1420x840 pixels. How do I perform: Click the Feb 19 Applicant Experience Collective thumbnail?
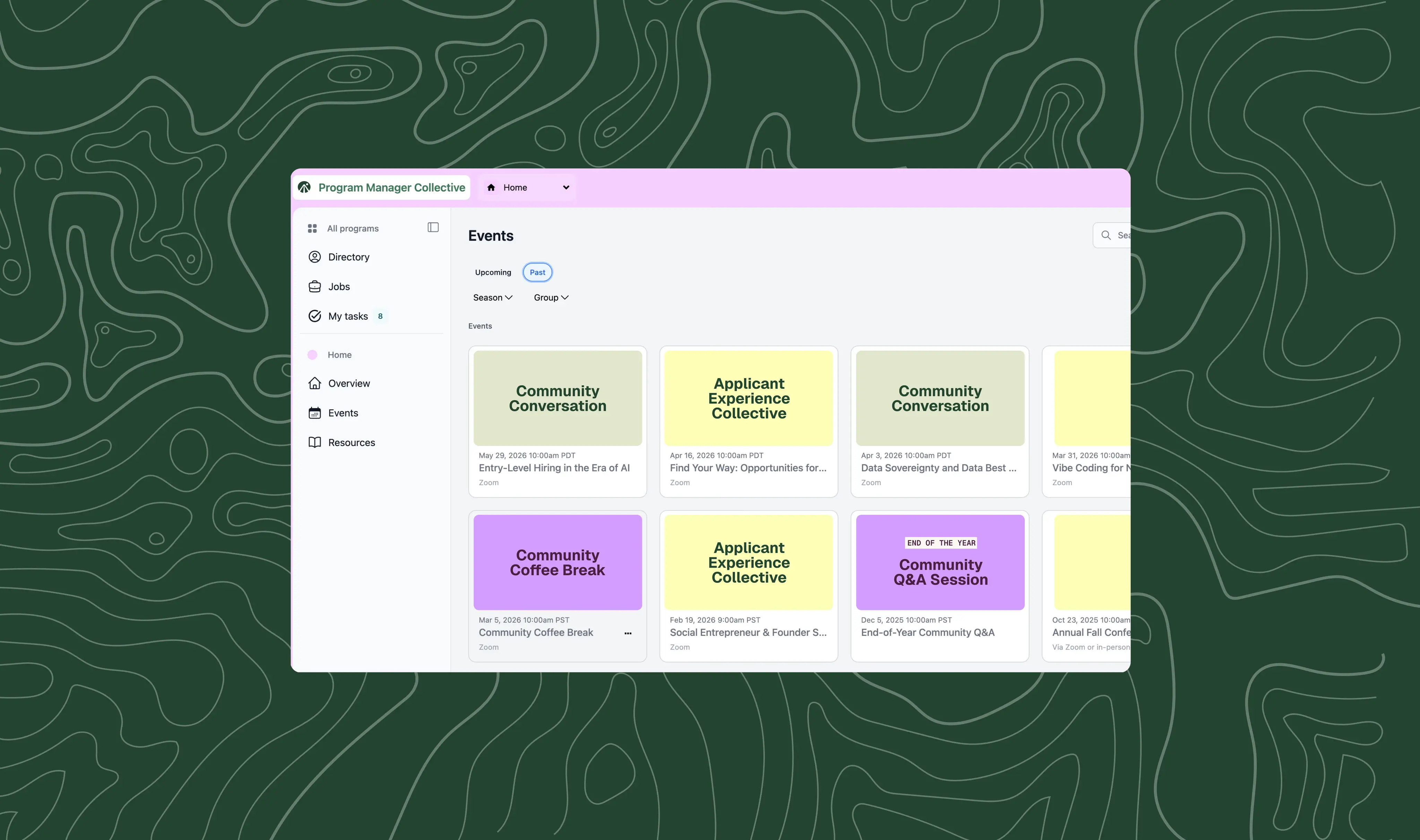[x=748, y=562]
